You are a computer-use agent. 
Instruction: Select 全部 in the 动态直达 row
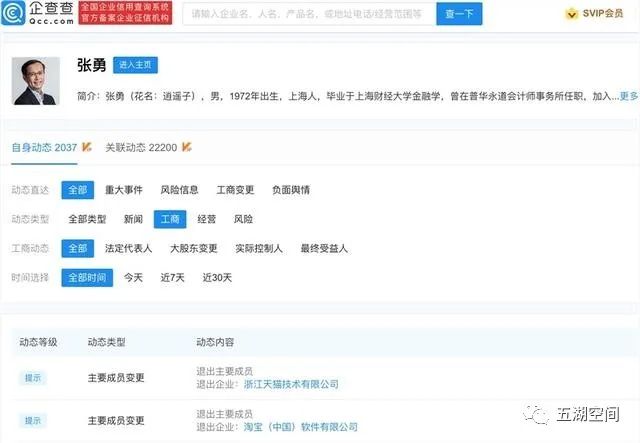[78, 190]
